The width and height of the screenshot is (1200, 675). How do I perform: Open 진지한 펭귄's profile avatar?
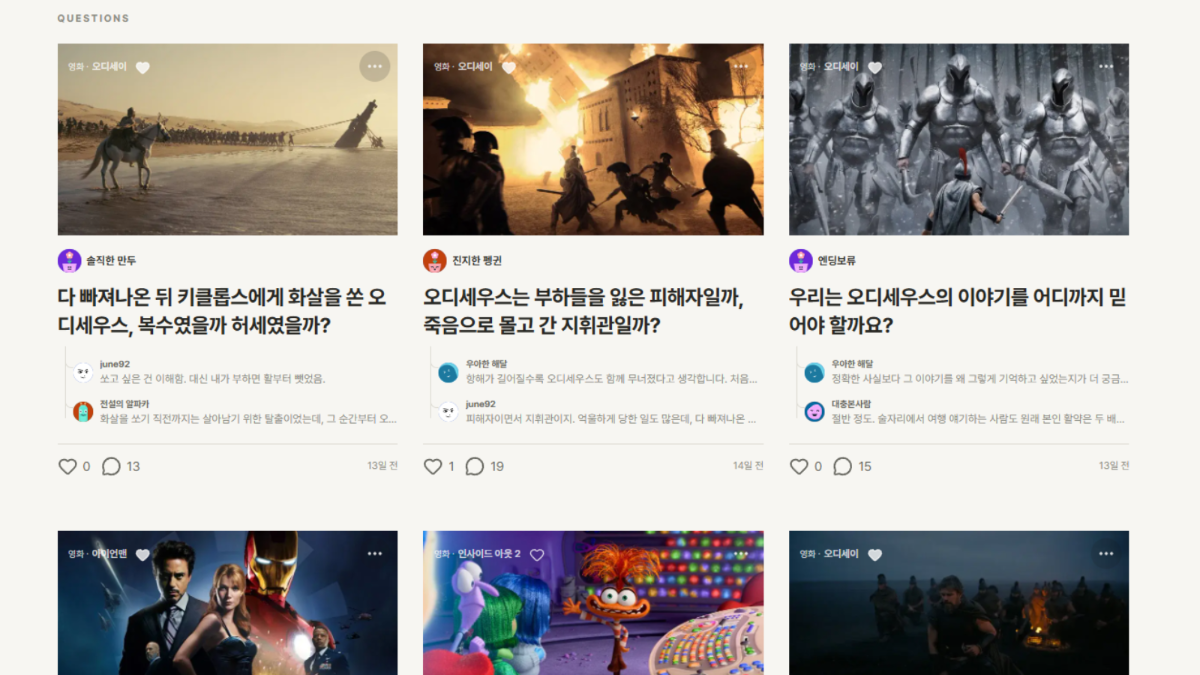pos(435,261)
